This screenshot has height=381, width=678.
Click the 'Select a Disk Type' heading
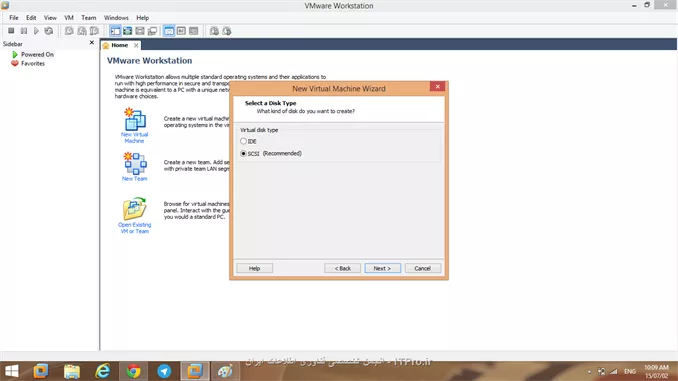[x=271, y=103]
